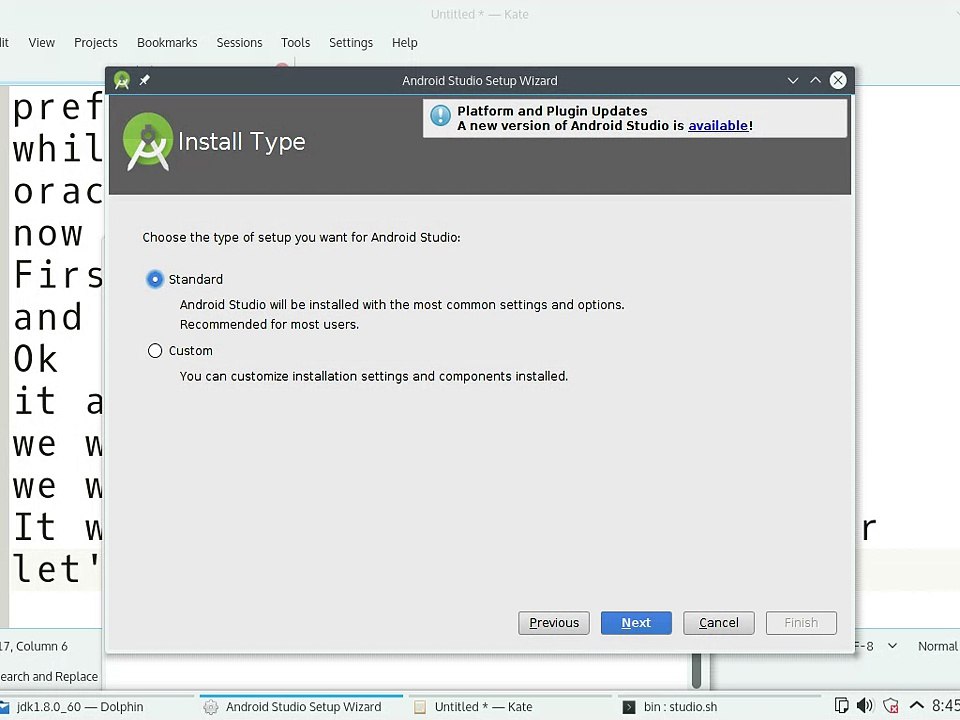Open the Tools menu in Kate
This screenshot has height=720, width=960.
(296, 43)
